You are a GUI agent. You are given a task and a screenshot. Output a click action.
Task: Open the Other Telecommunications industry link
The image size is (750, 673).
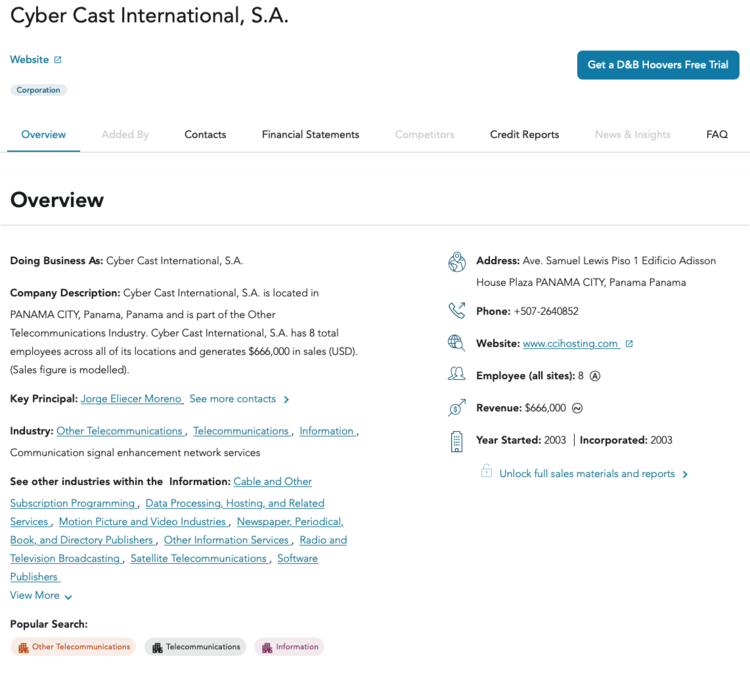[120, 431]
